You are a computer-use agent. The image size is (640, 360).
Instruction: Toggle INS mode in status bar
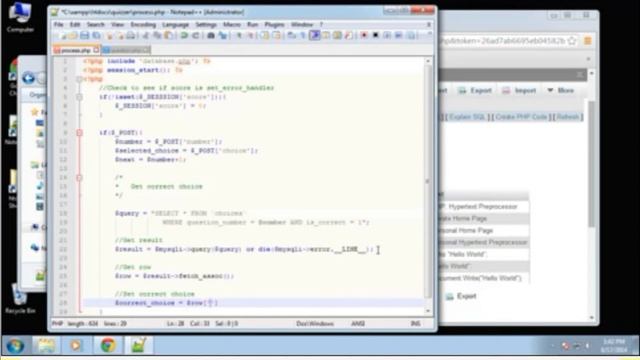(x=415, y=324)
